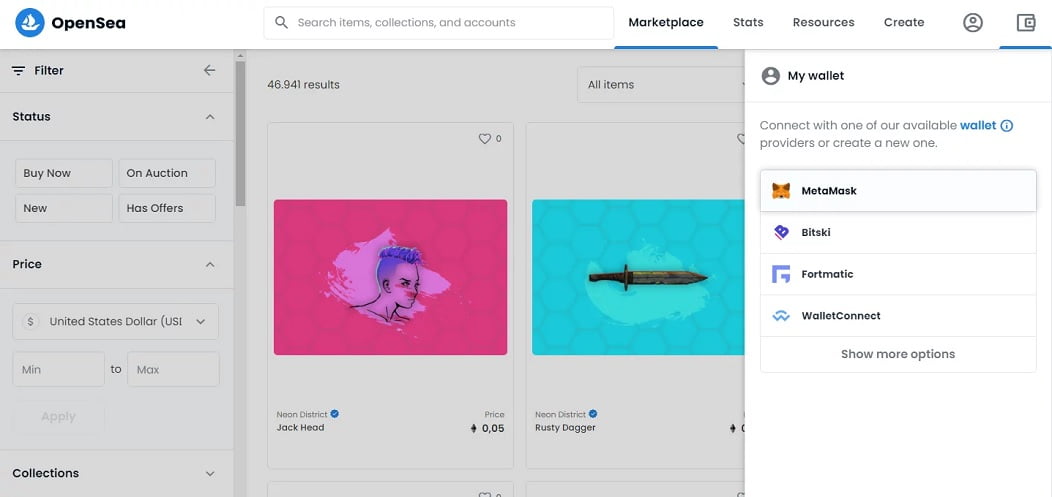Collapse the Price section chevron
Screen dimensions: 1052x497
coord(210,264)
